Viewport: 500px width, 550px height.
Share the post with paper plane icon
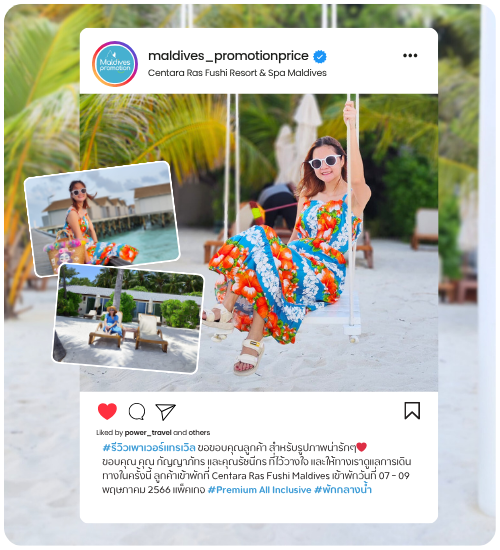click(165, 411)
